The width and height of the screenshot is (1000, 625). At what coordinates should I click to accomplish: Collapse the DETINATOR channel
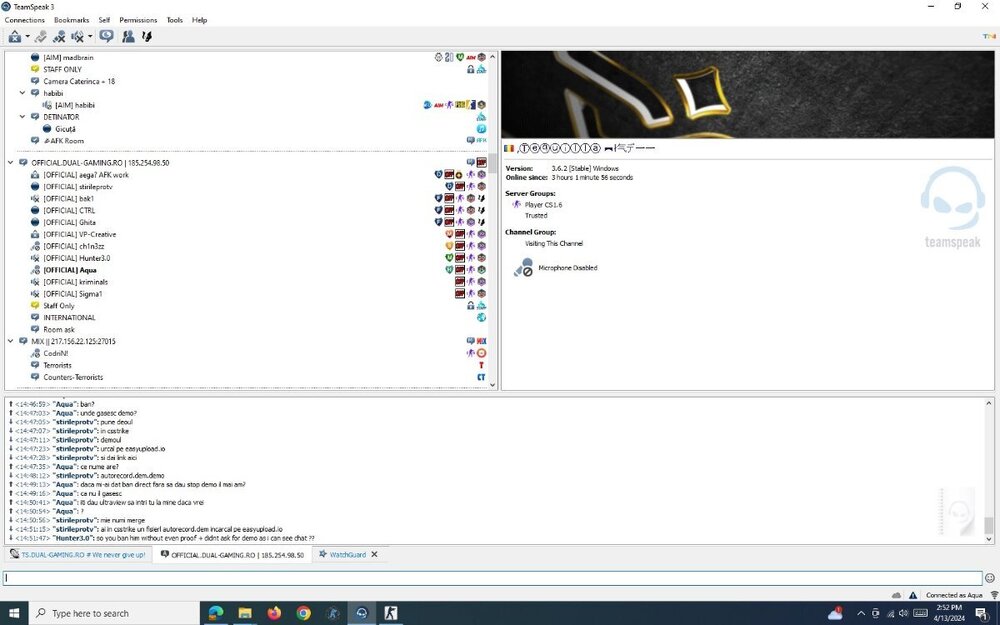click(x=23, y=117)
